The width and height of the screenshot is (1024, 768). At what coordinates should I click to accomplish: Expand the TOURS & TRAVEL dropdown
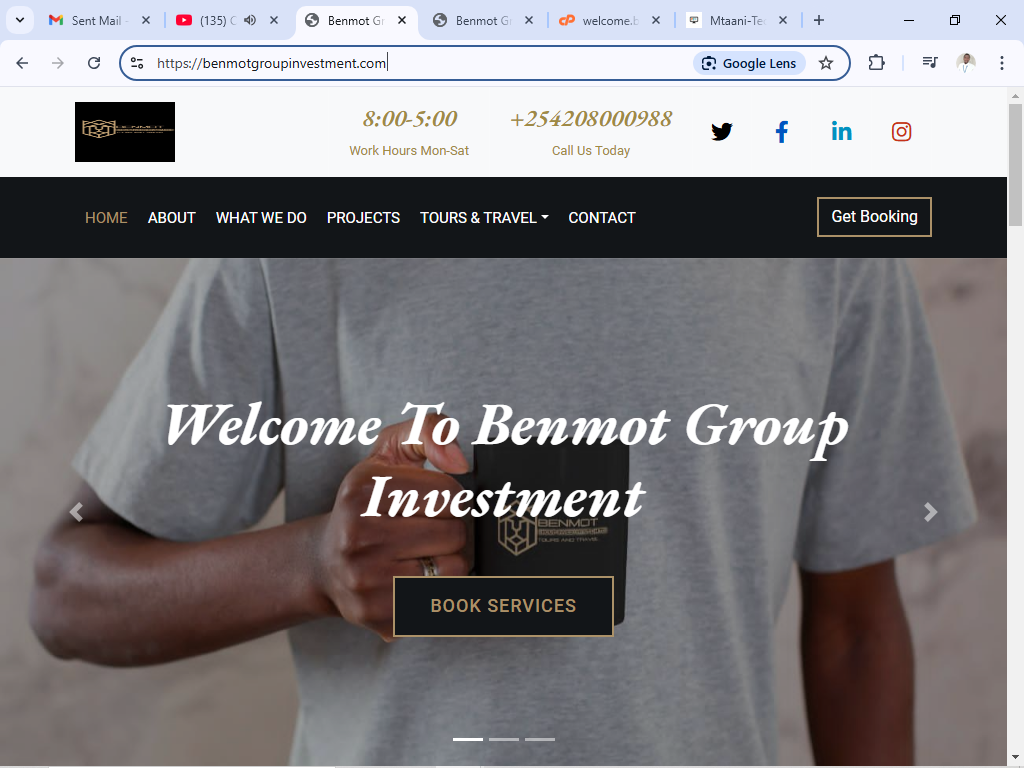tap(484, 217)
